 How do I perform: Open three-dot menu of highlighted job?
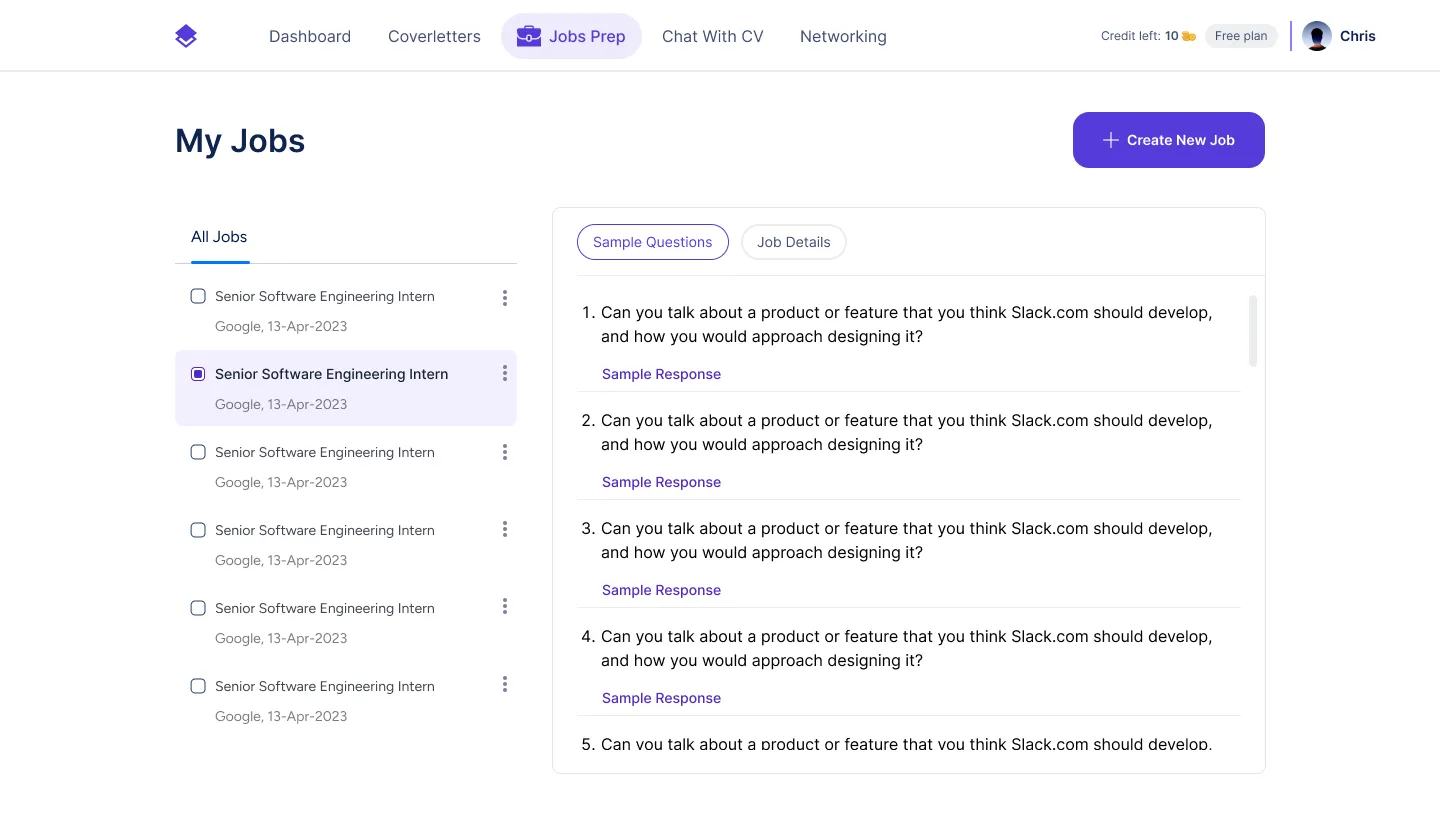505,373
